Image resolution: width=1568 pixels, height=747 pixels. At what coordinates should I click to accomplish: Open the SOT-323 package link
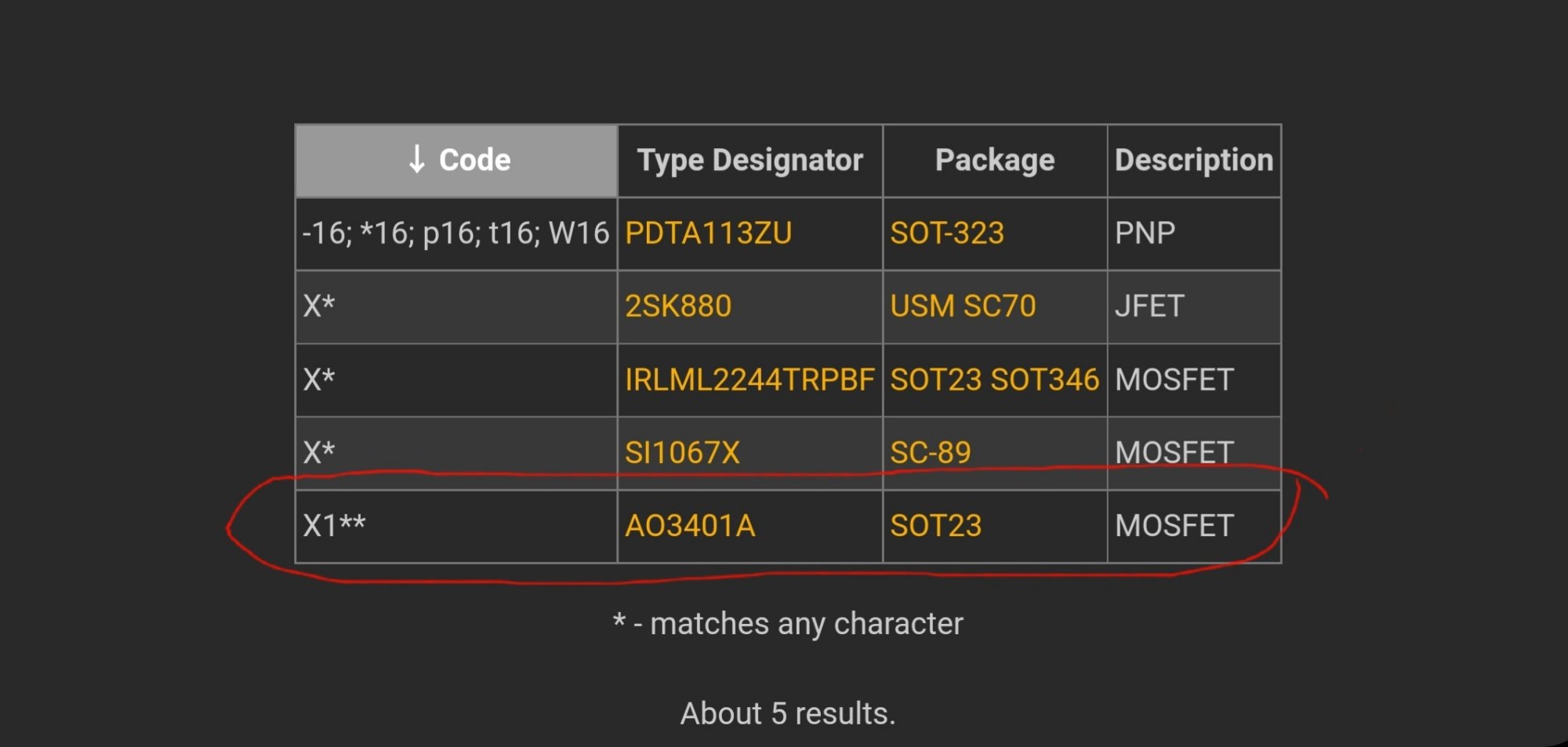coord(947,234)
